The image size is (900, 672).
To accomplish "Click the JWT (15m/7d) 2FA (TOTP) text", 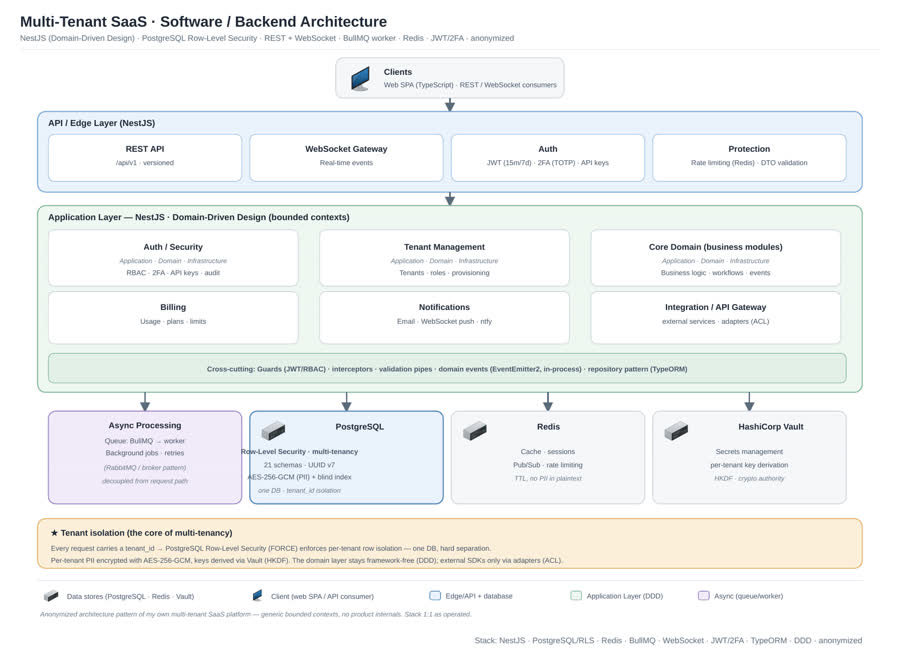I will (548, 162).
